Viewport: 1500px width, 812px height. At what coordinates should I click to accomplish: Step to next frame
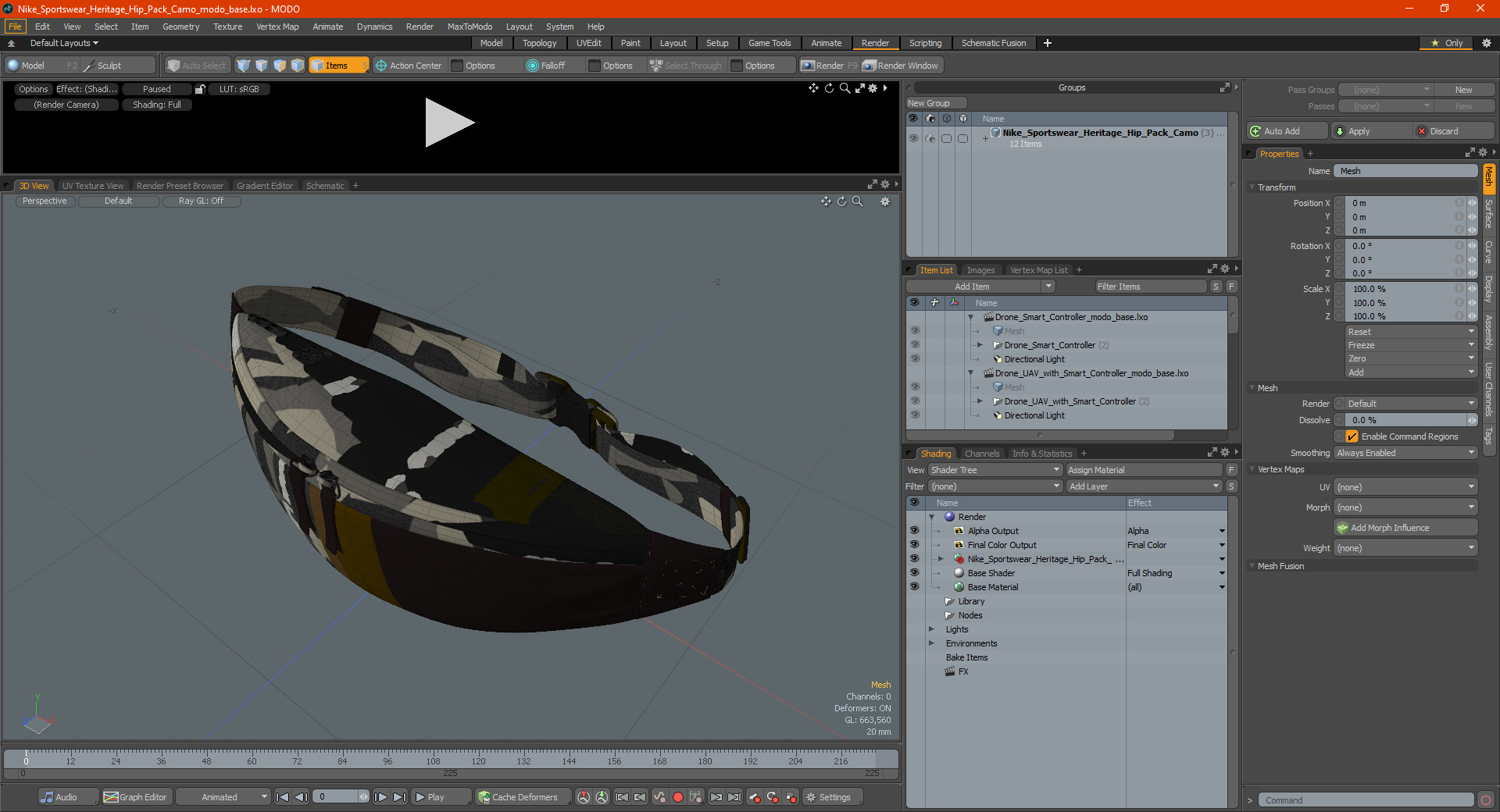coord(380,797)
